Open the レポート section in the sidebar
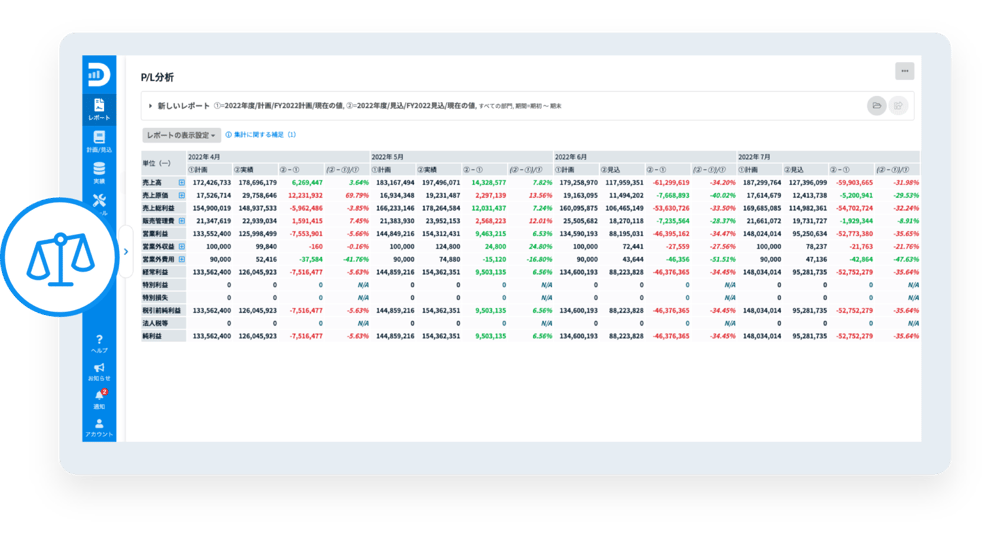The height and width of the screenshot is (540, 1000). [99, 109]
